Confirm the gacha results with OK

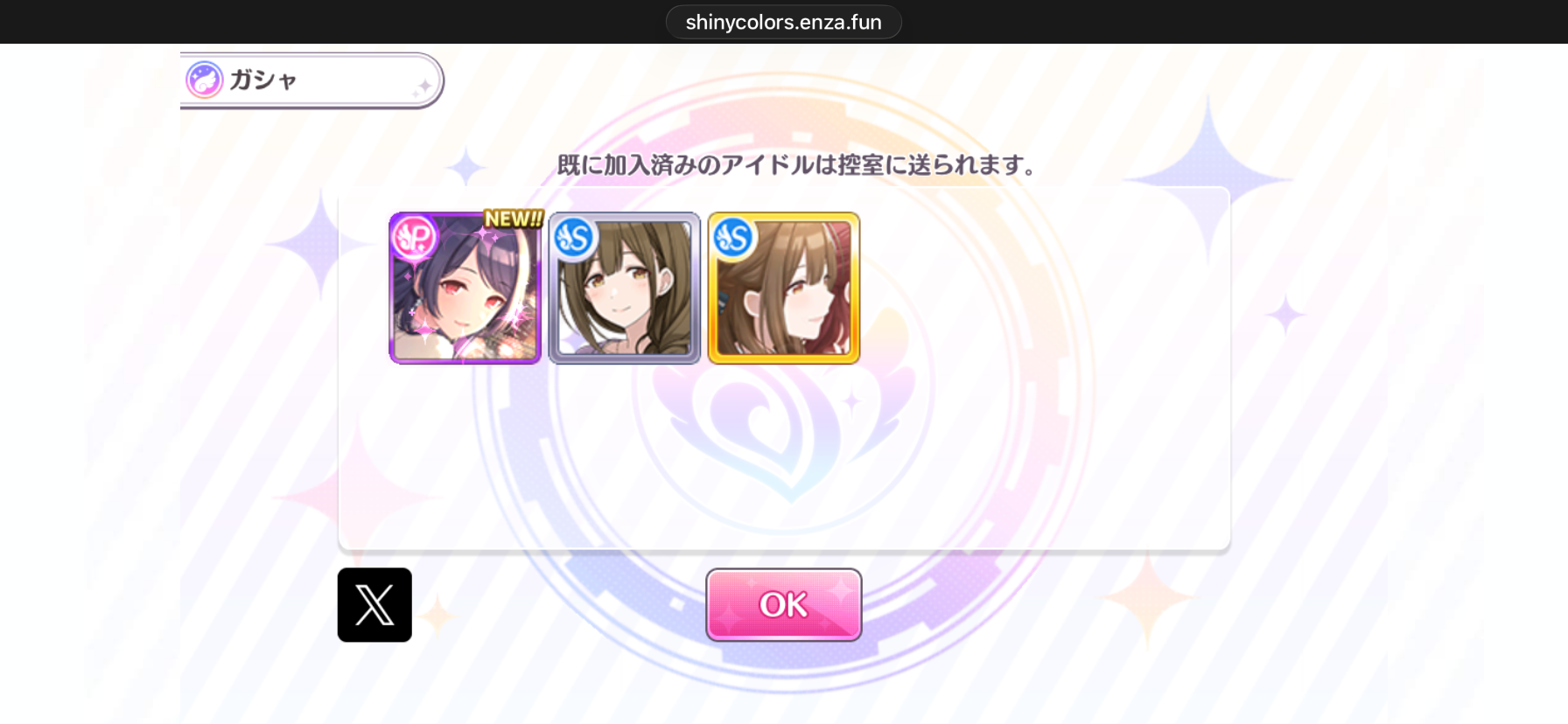point(784,605)
